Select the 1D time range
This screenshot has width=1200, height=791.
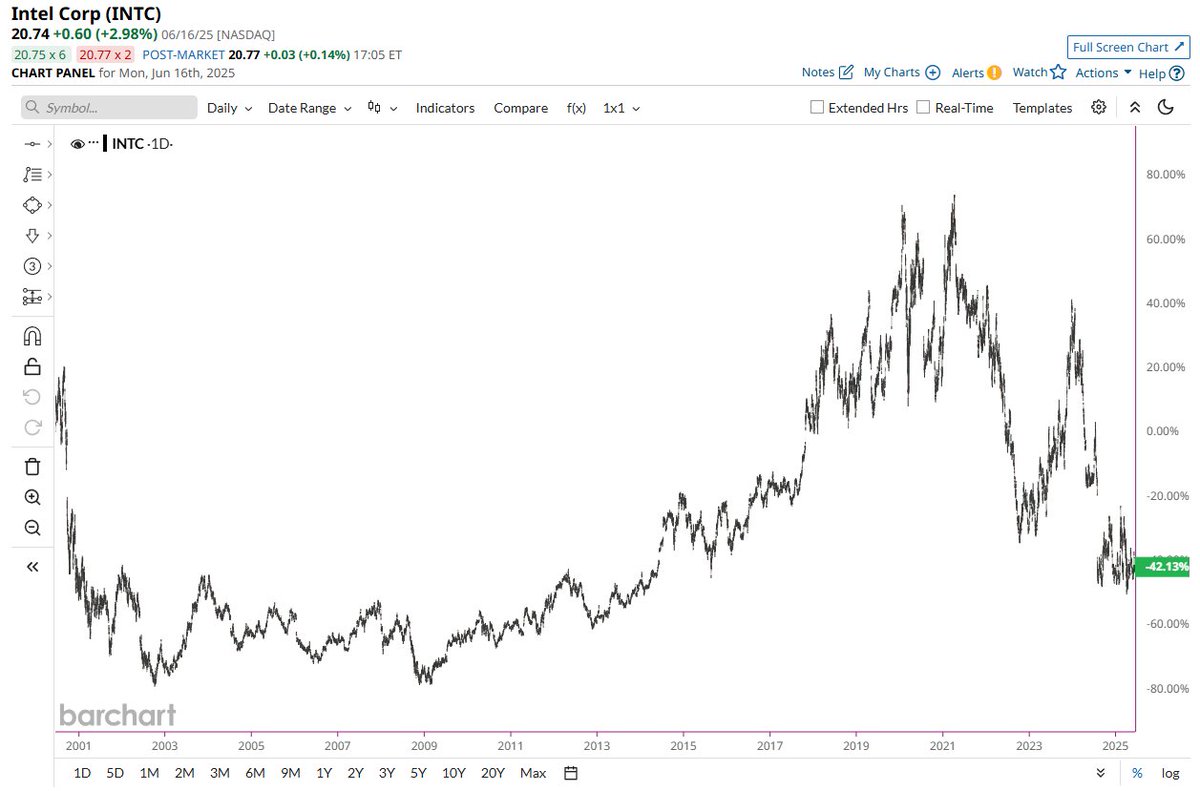83,773
